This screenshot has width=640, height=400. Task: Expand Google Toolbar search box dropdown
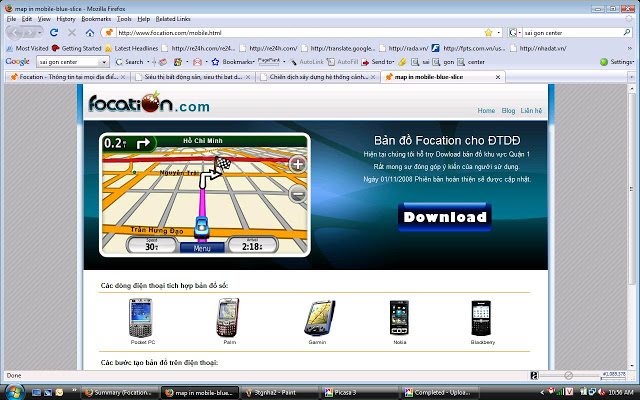[x=104, y=62]
